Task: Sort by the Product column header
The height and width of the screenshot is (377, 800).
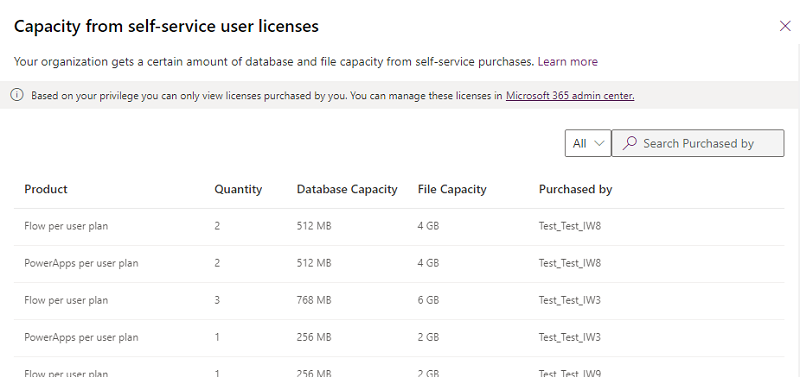Action: tap(46, 189)
